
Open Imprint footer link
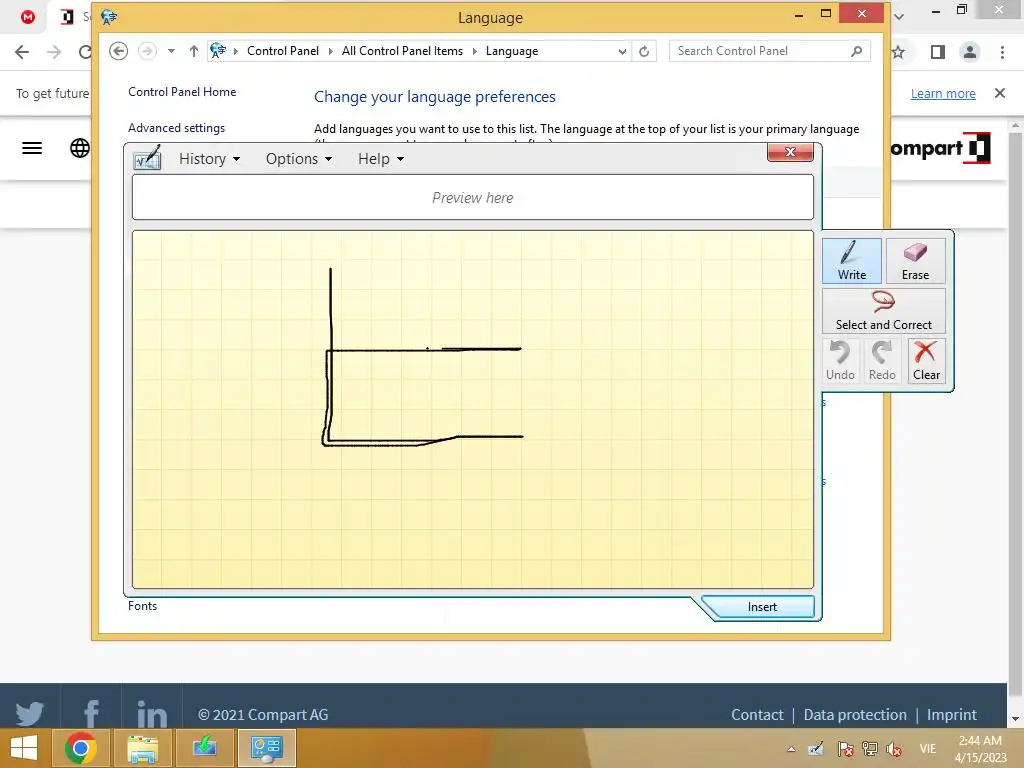point(952,714)
